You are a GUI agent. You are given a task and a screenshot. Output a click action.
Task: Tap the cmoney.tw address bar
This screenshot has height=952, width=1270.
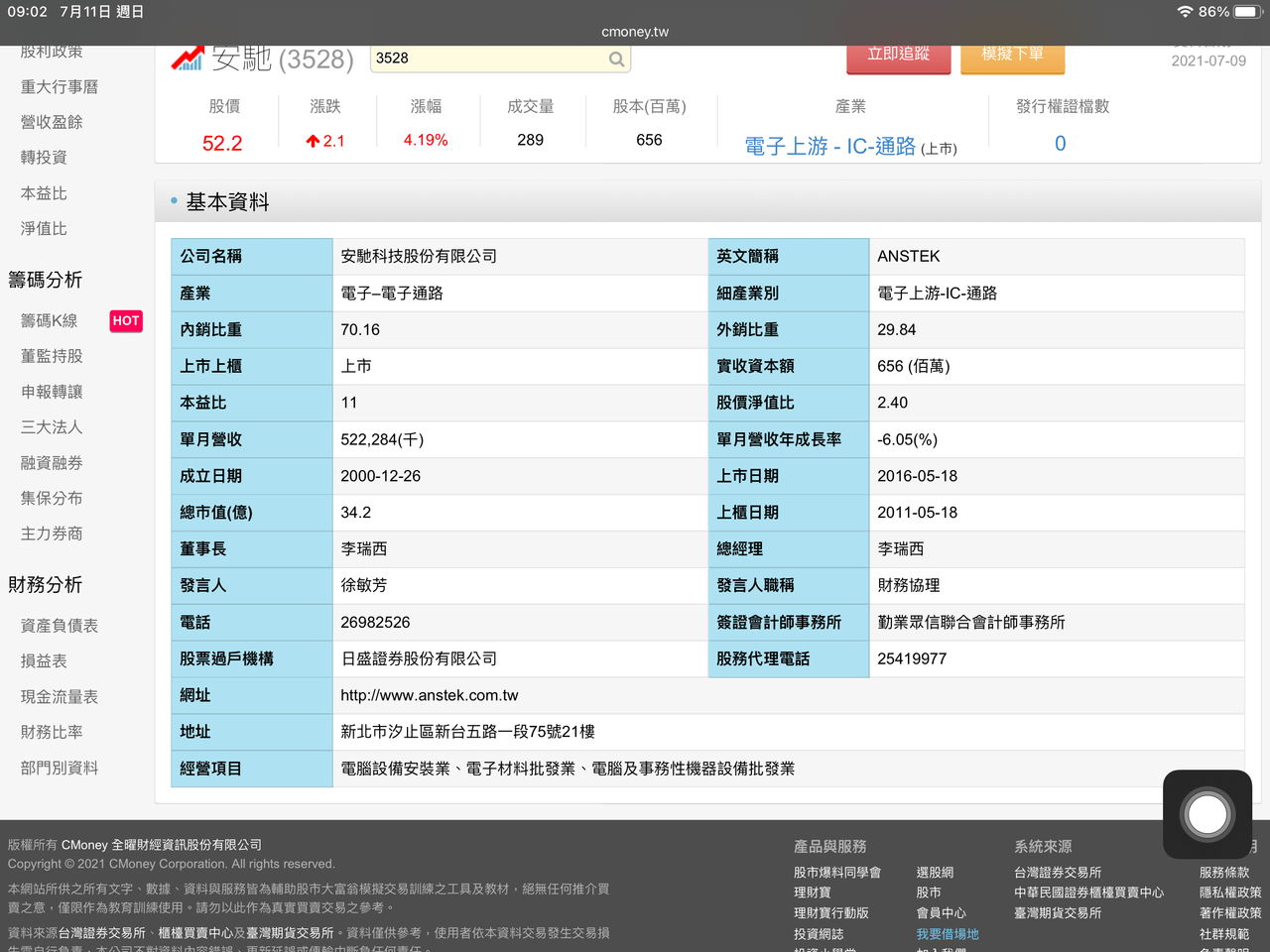point(635,32)
